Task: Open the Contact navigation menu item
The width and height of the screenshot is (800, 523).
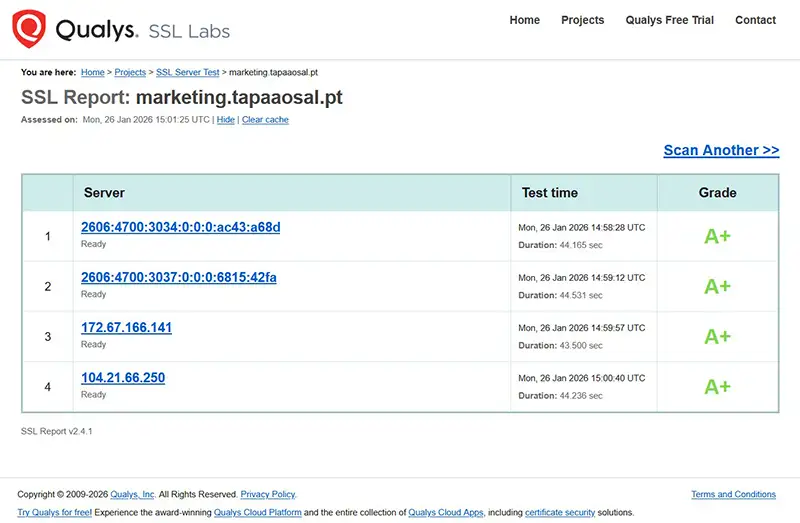Action: coord(755,20)
